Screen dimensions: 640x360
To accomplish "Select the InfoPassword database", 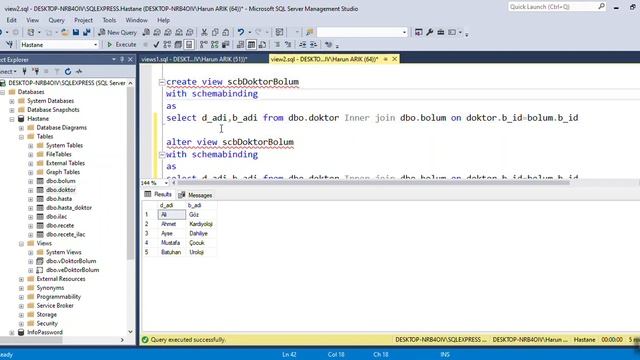I will coord(45,332).
